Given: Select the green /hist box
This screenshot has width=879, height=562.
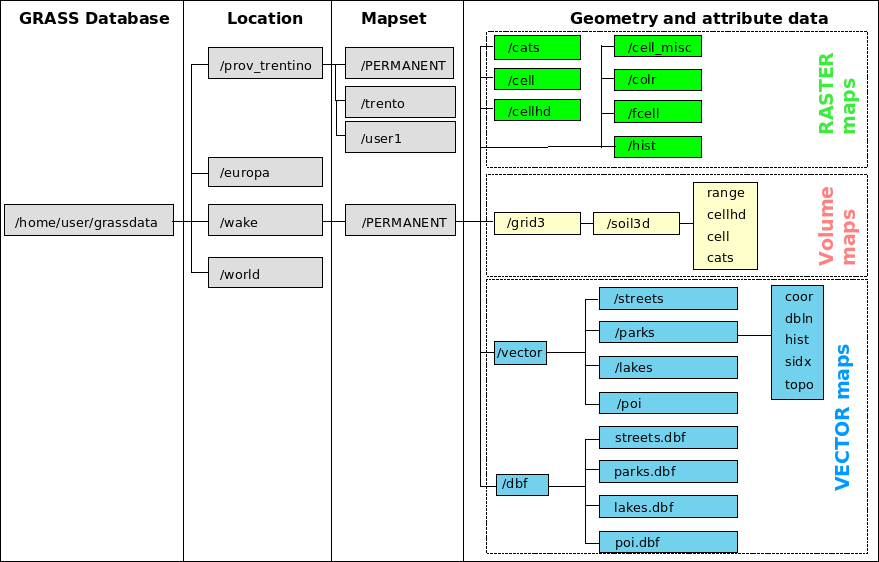Looking at the screenshot, I should tap(657, 146).
